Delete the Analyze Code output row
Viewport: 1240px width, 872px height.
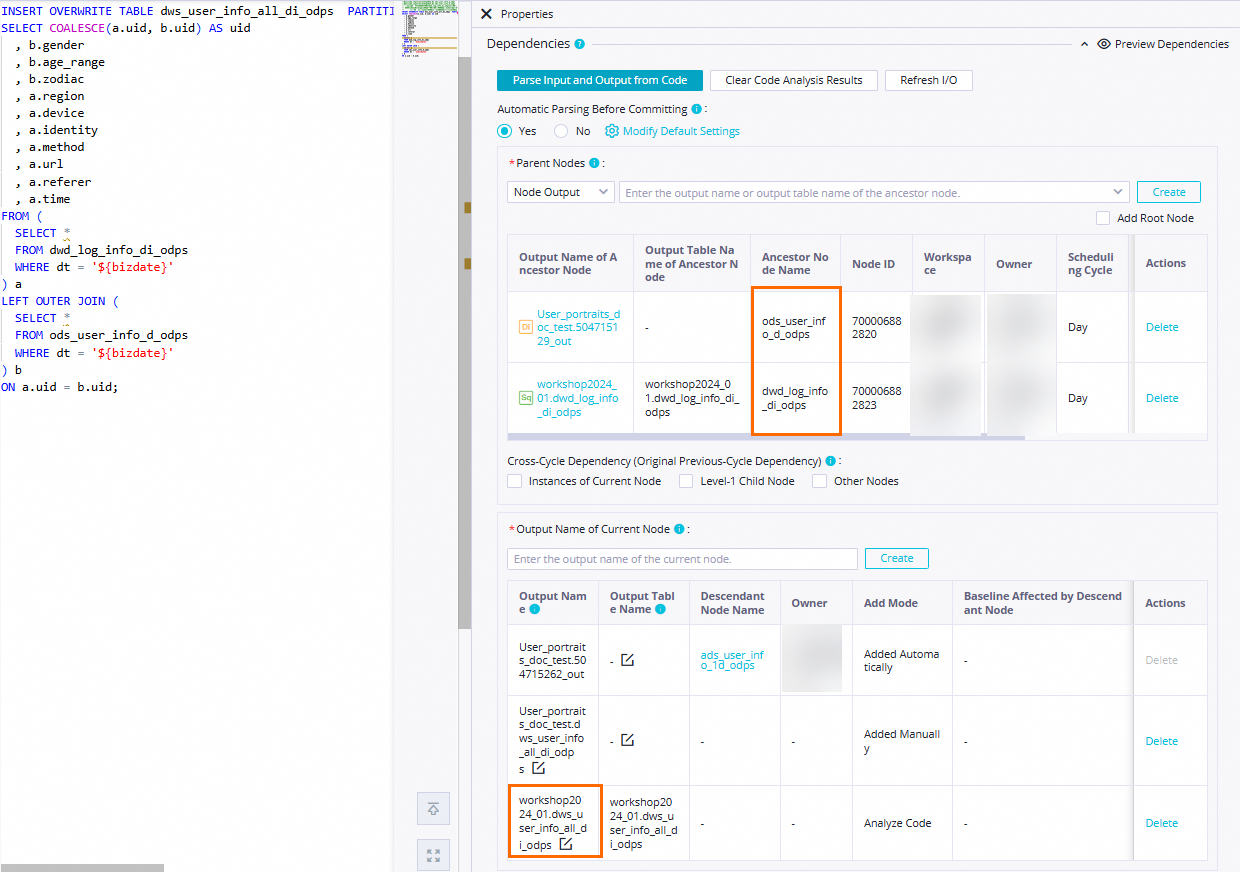[x=1161, y=823]
